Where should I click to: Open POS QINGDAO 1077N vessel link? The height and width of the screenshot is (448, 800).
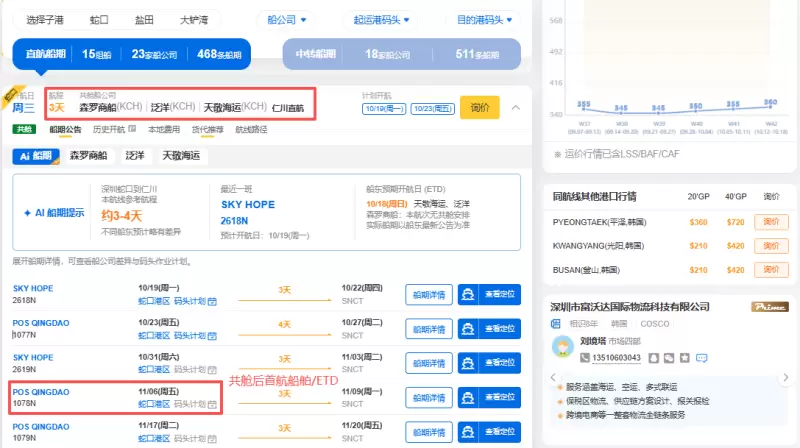click(x=41, y=323)
